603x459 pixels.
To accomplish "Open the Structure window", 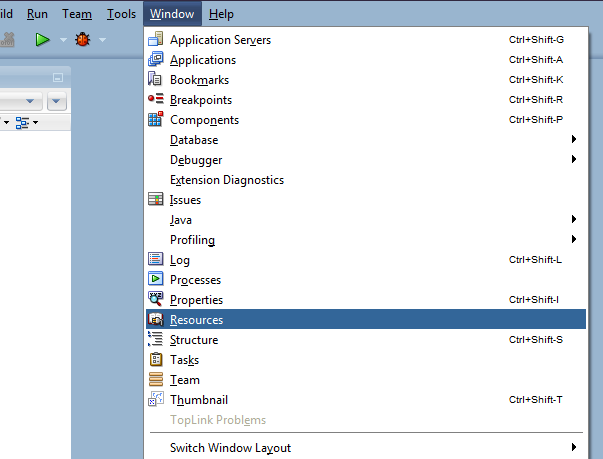I will (x=194, y=340).
